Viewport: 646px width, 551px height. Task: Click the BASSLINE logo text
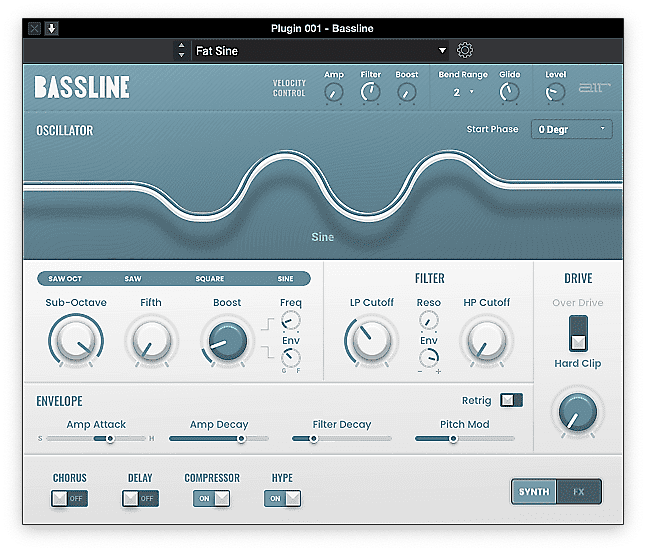coord(82,87)
